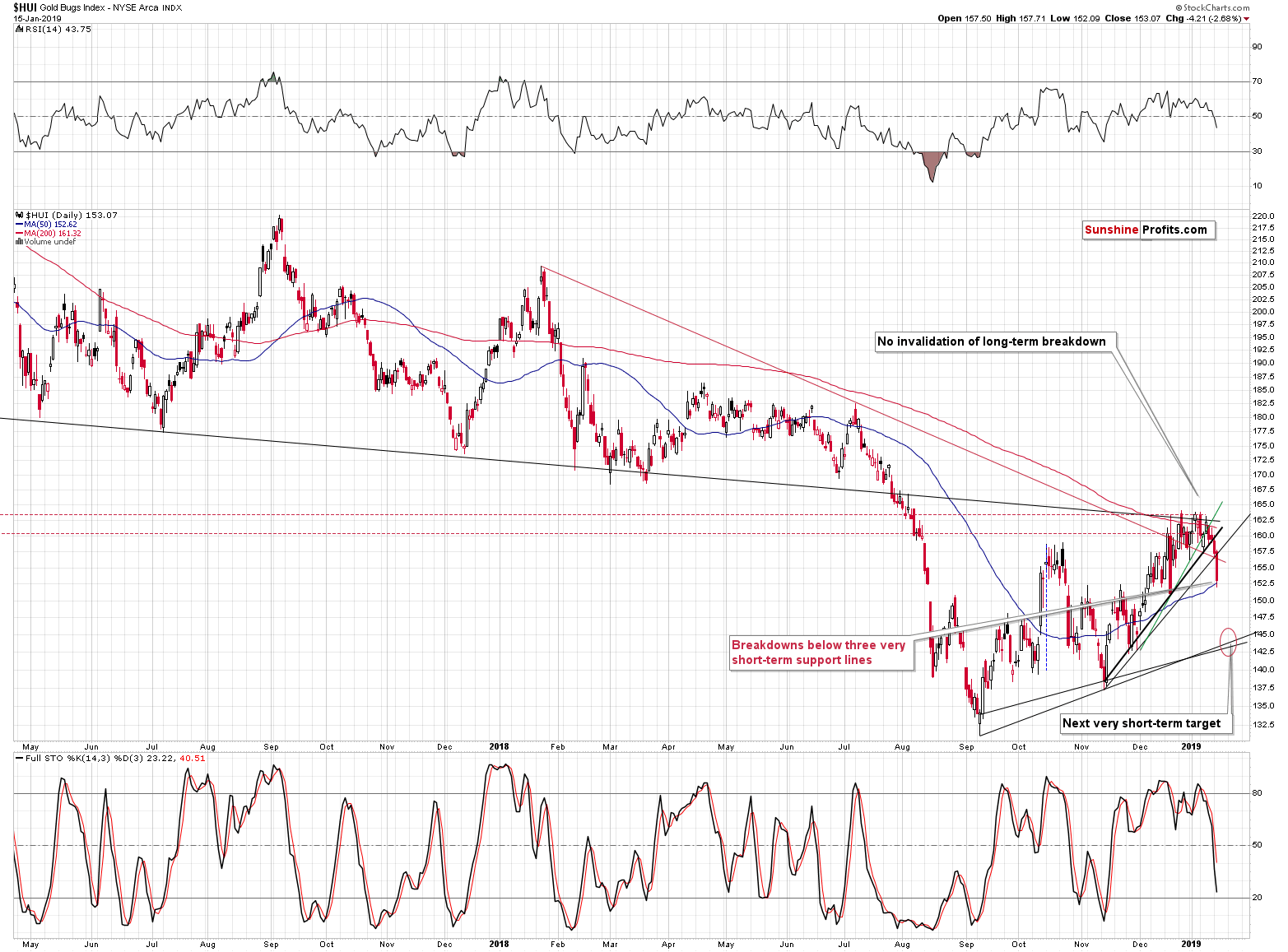The width and height of the screenshot is (1288, 952).
Task: Click the red MA(200) legend swatch
Action: click(19, 234)
